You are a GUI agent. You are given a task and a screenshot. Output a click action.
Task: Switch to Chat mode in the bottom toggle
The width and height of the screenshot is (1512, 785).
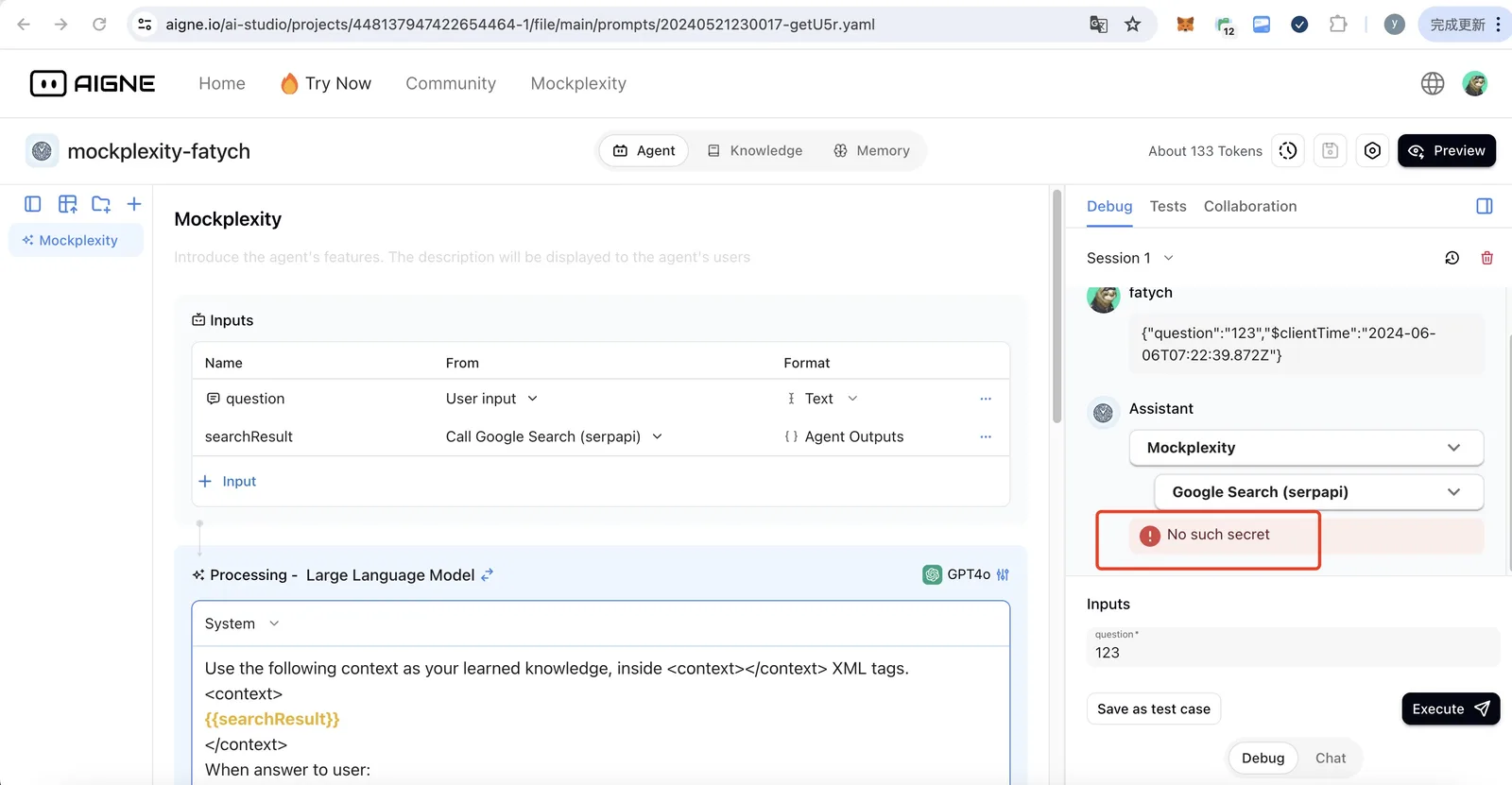tap(1331, 758)
